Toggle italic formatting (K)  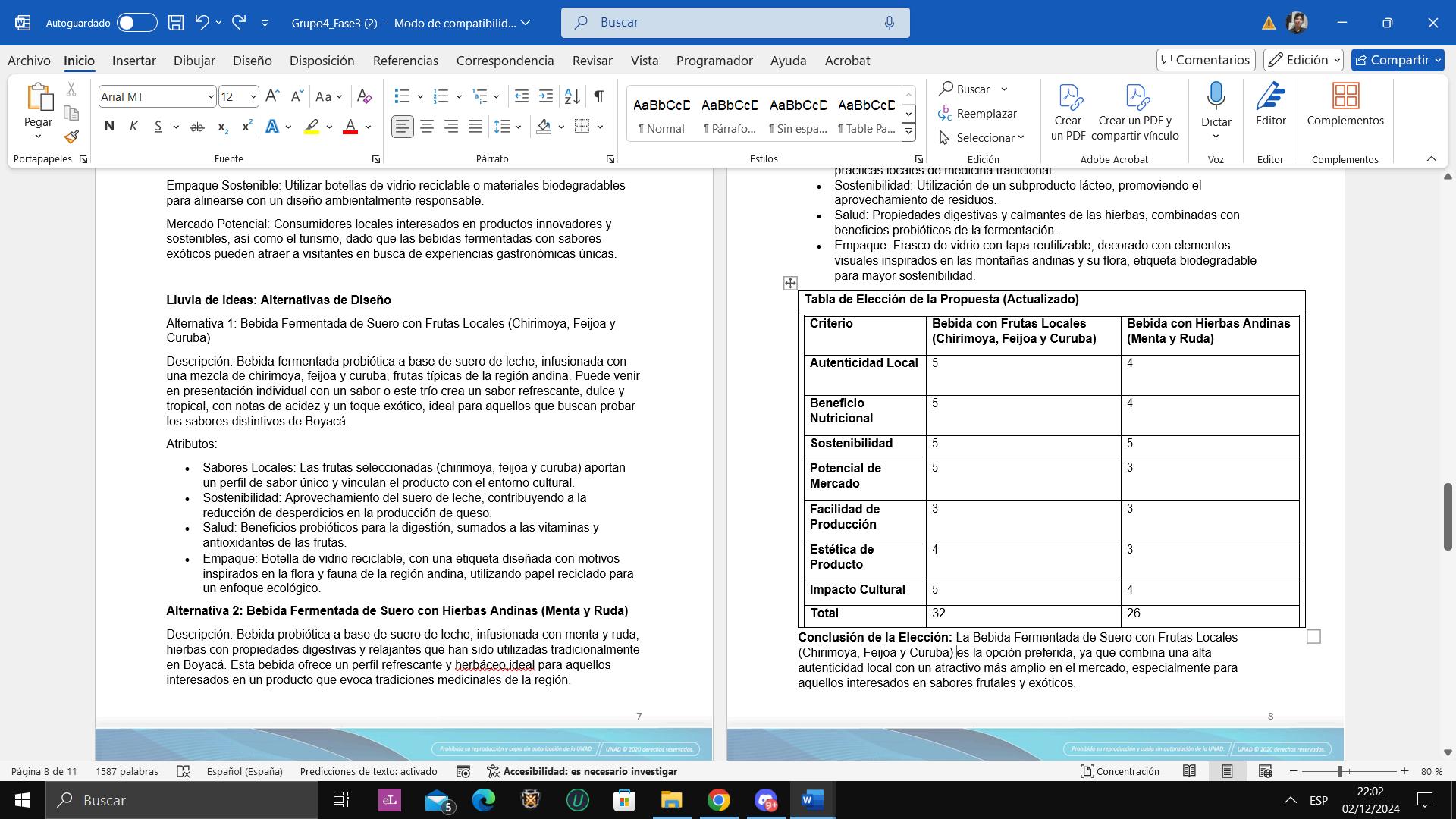pyautogui.click(x=133, y=127)
